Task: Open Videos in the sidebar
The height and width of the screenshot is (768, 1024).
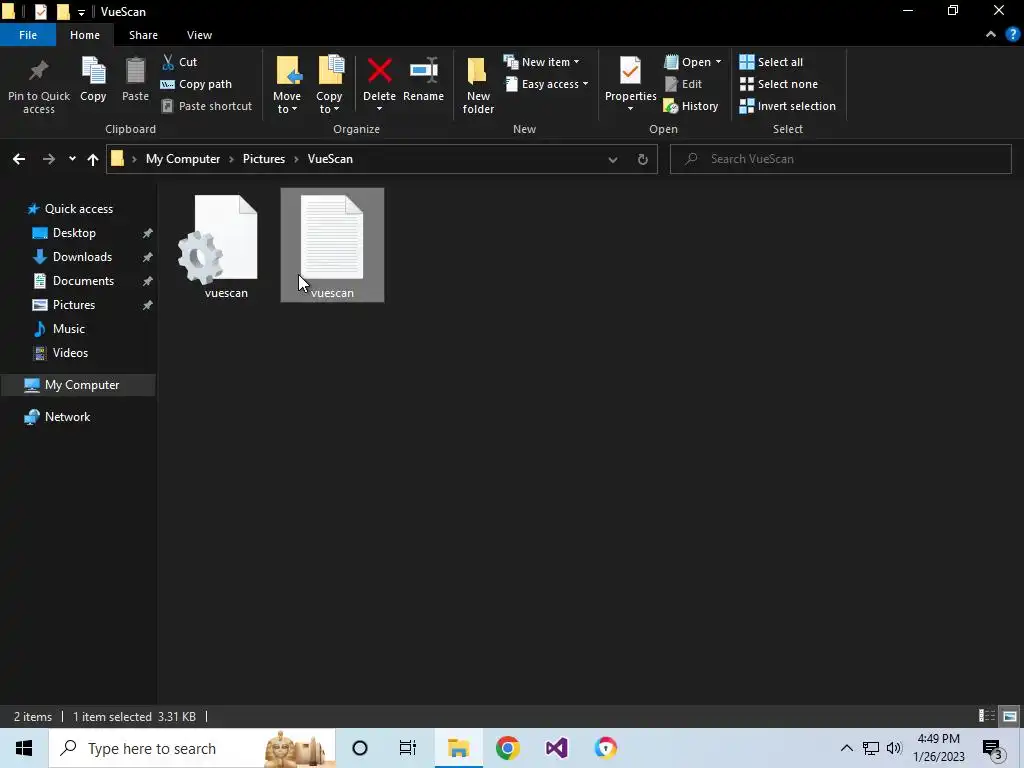Action: pyautogui.click(x=70, y=353)
